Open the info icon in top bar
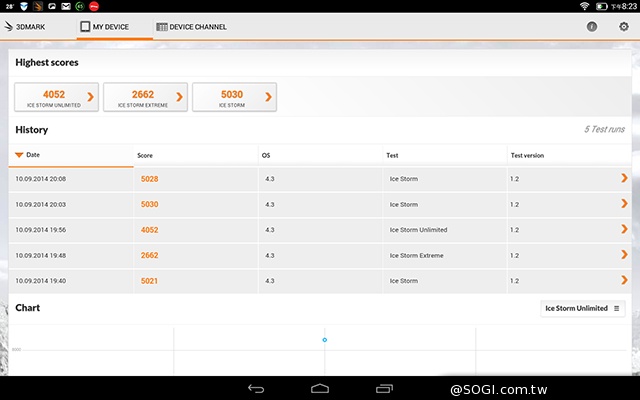The width and height of the screenshot is (640, 400). point(592,26)
